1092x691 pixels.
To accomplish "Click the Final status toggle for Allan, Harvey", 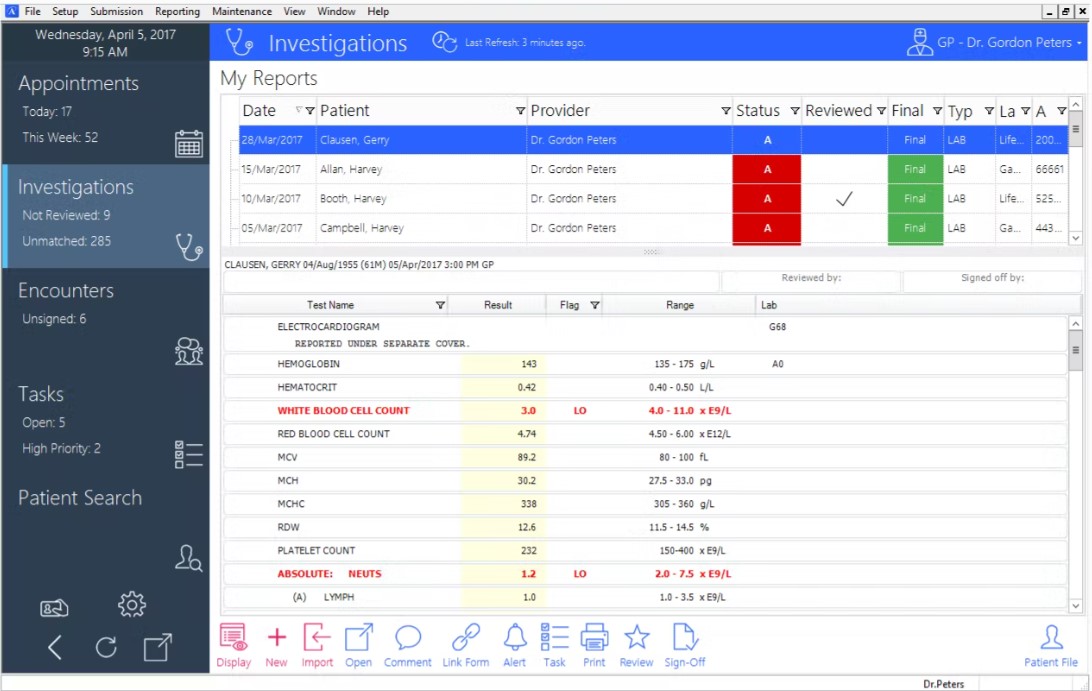I will click(915, 169).
